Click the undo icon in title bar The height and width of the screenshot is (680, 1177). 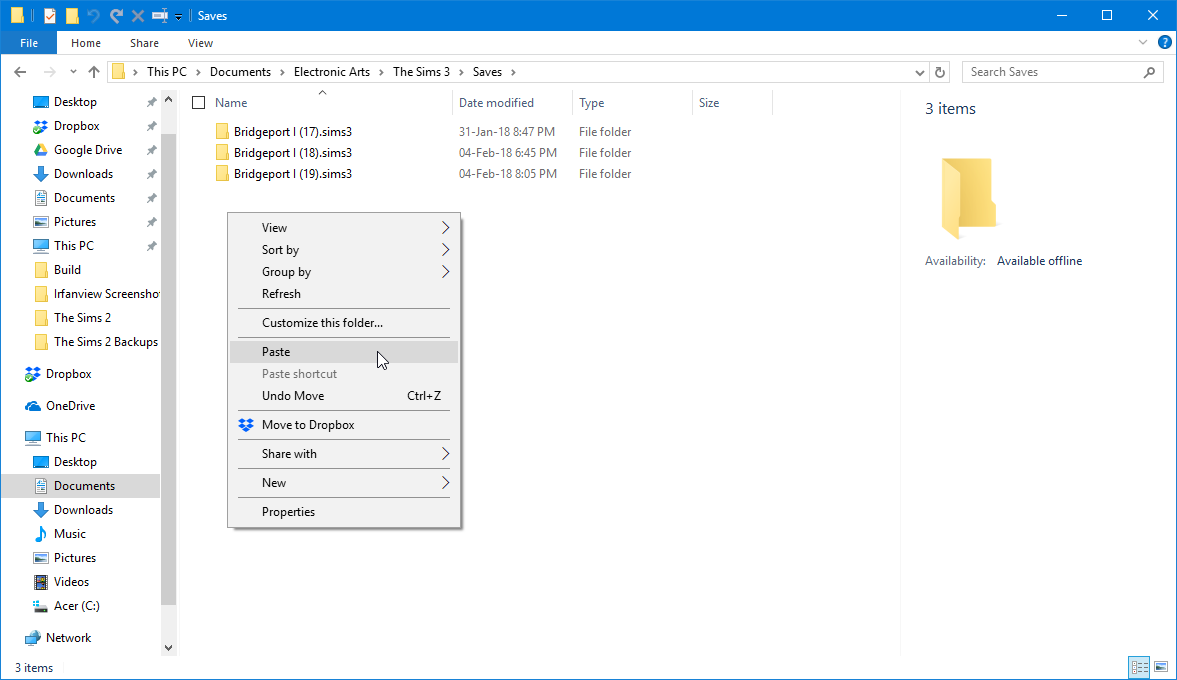94,16
